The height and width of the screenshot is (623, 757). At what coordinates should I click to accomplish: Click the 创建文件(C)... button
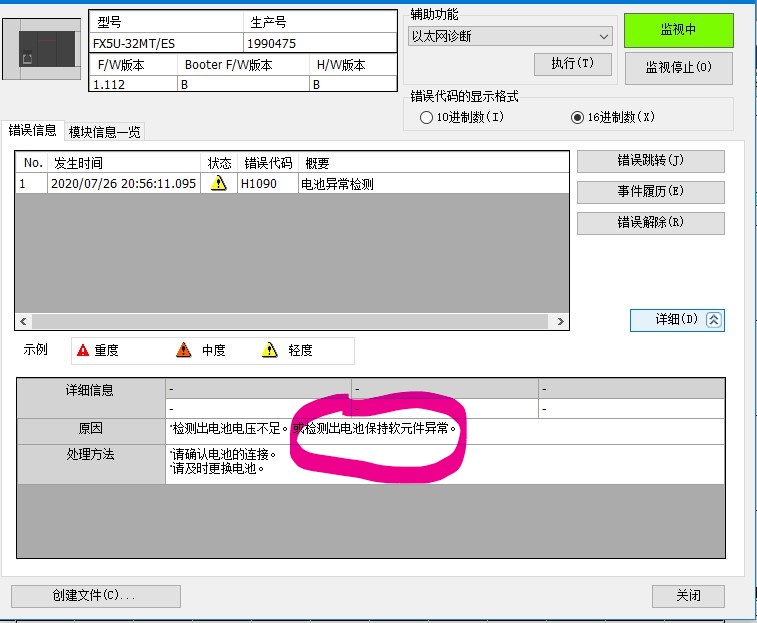click(95, 596)
